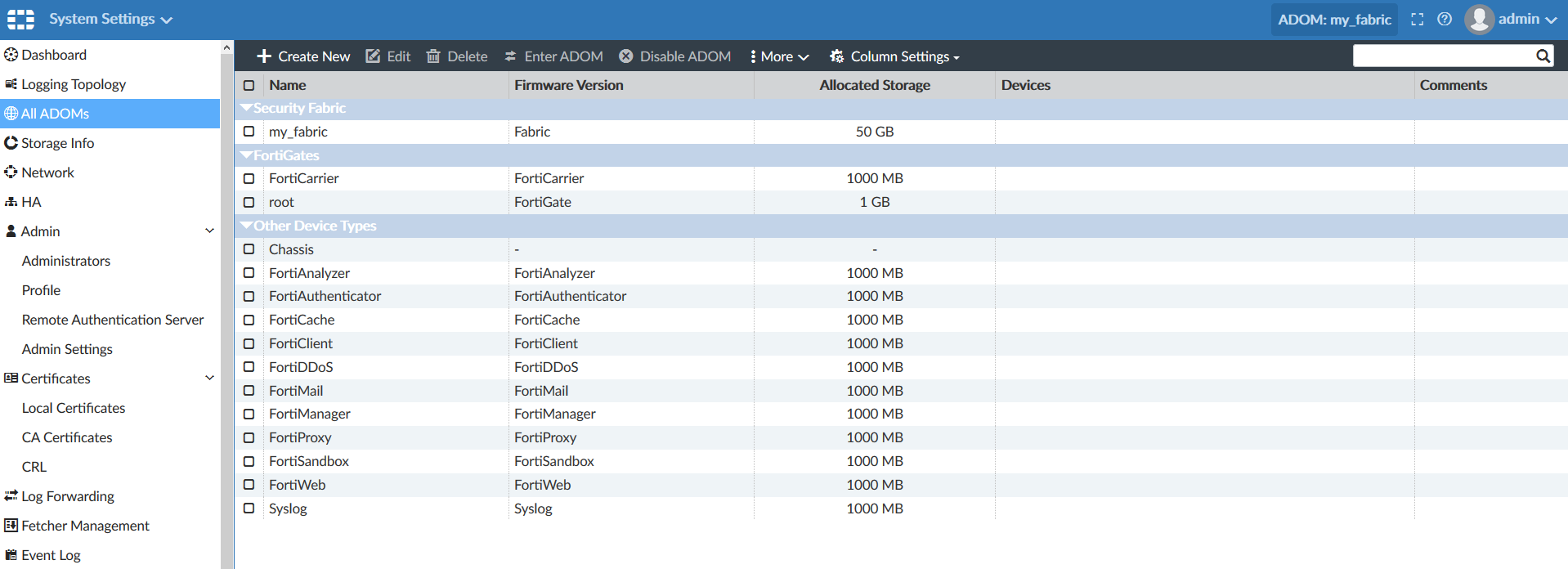Click the Enter ADOM arrows icon

510,56
